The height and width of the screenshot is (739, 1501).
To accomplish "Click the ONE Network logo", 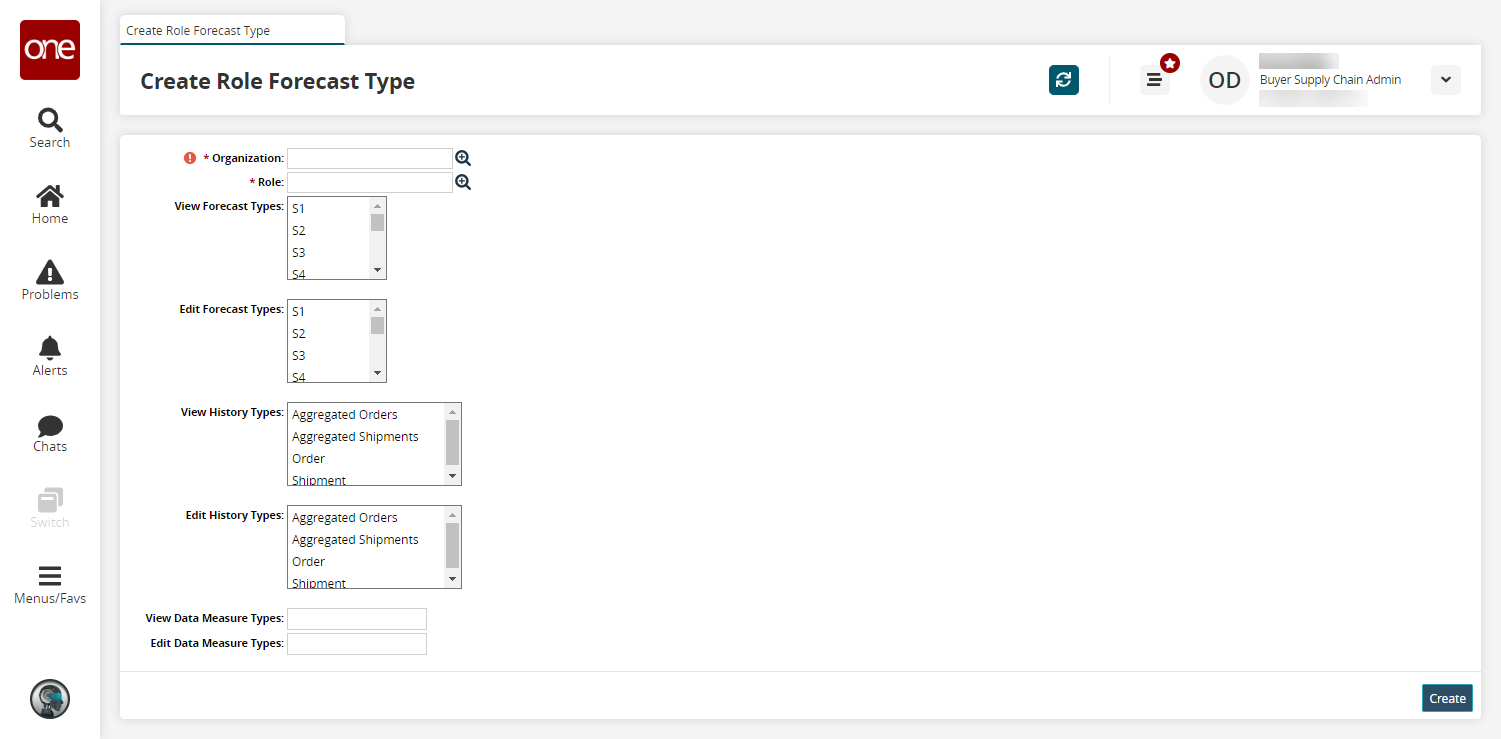I will pos(50,50).
